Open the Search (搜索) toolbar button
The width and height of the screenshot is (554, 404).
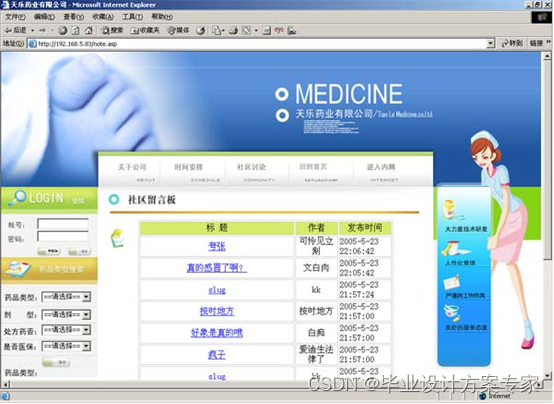(112, 30)
